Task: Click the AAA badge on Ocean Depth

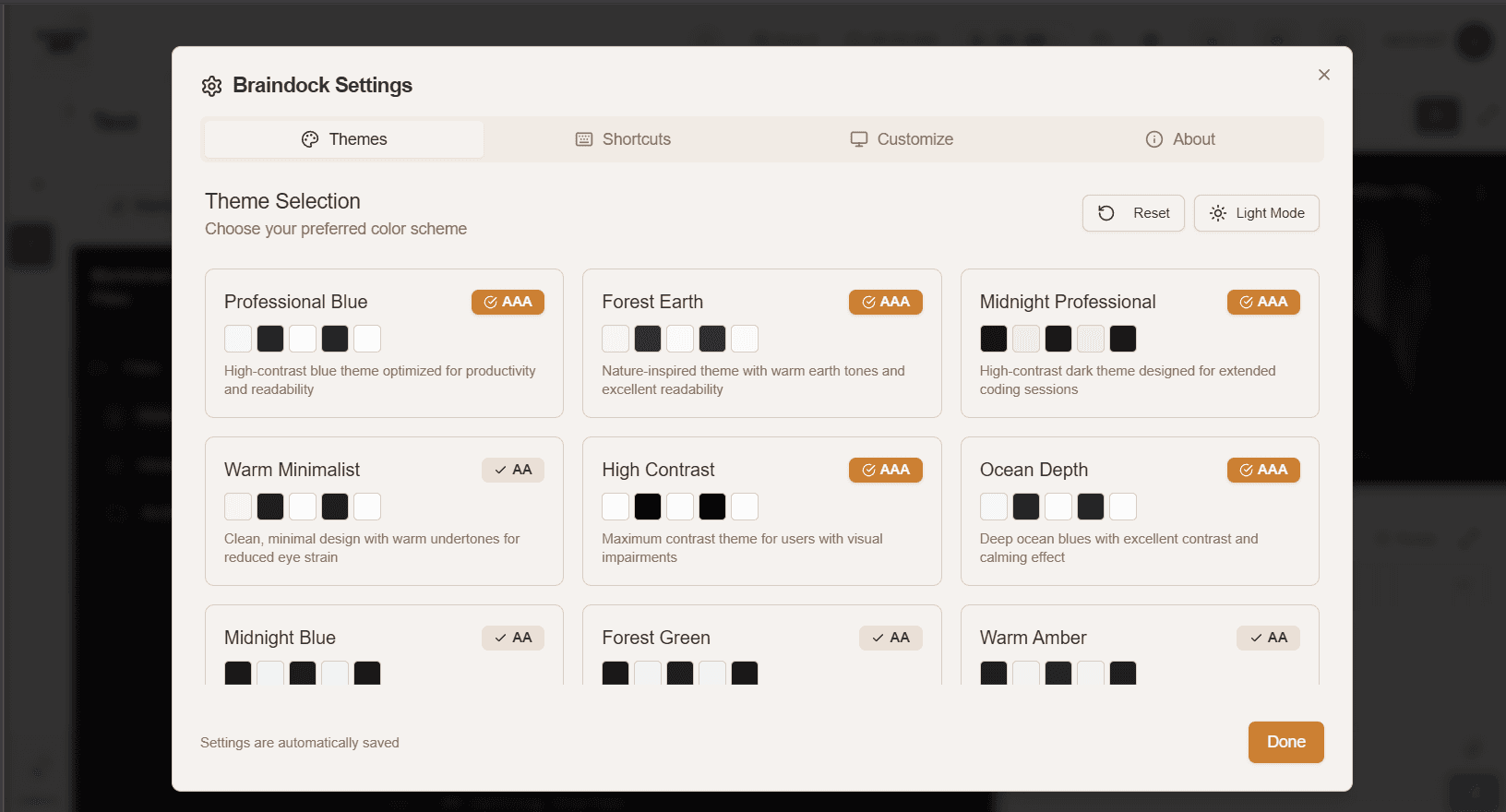Action: pos(1263,470)
